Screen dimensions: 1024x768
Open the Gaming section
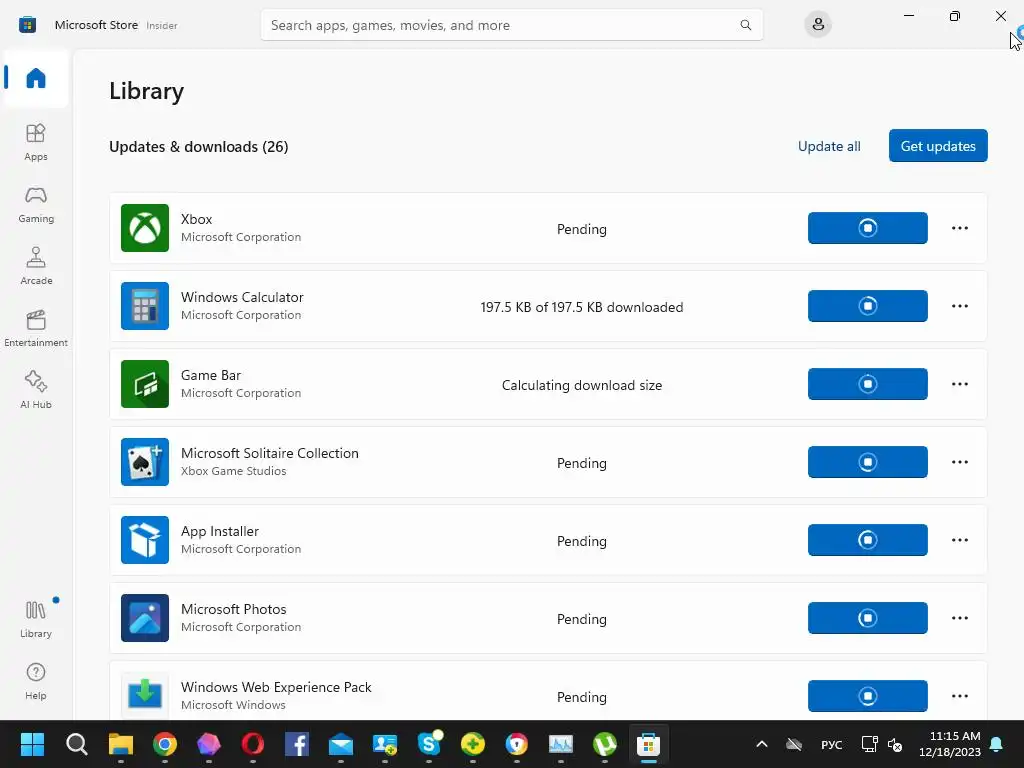(36, 204)
